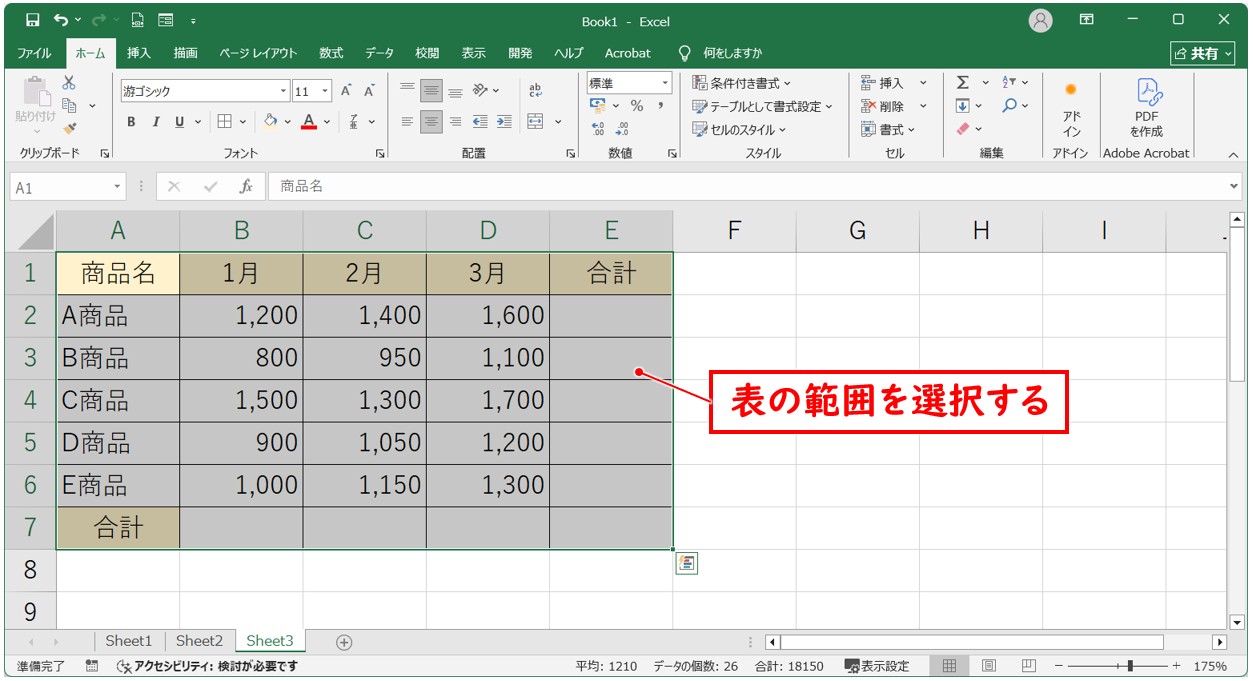
Task: Click the Undo icon in Quick Access Toolbar
Action: click(x=59, y=20)
